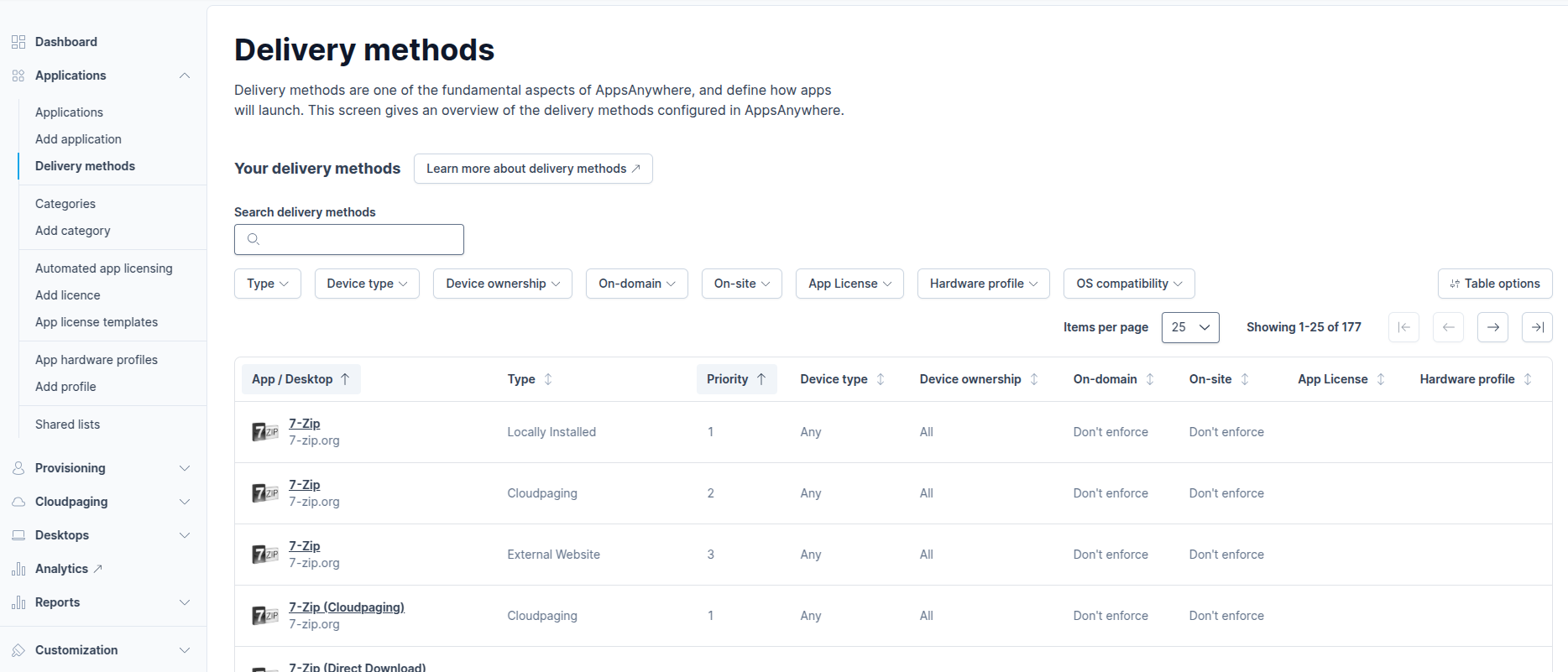This screenshot has height=672, width=1568.
Task: Click the Provisioning user icon
Action: [x=18, y=468]
